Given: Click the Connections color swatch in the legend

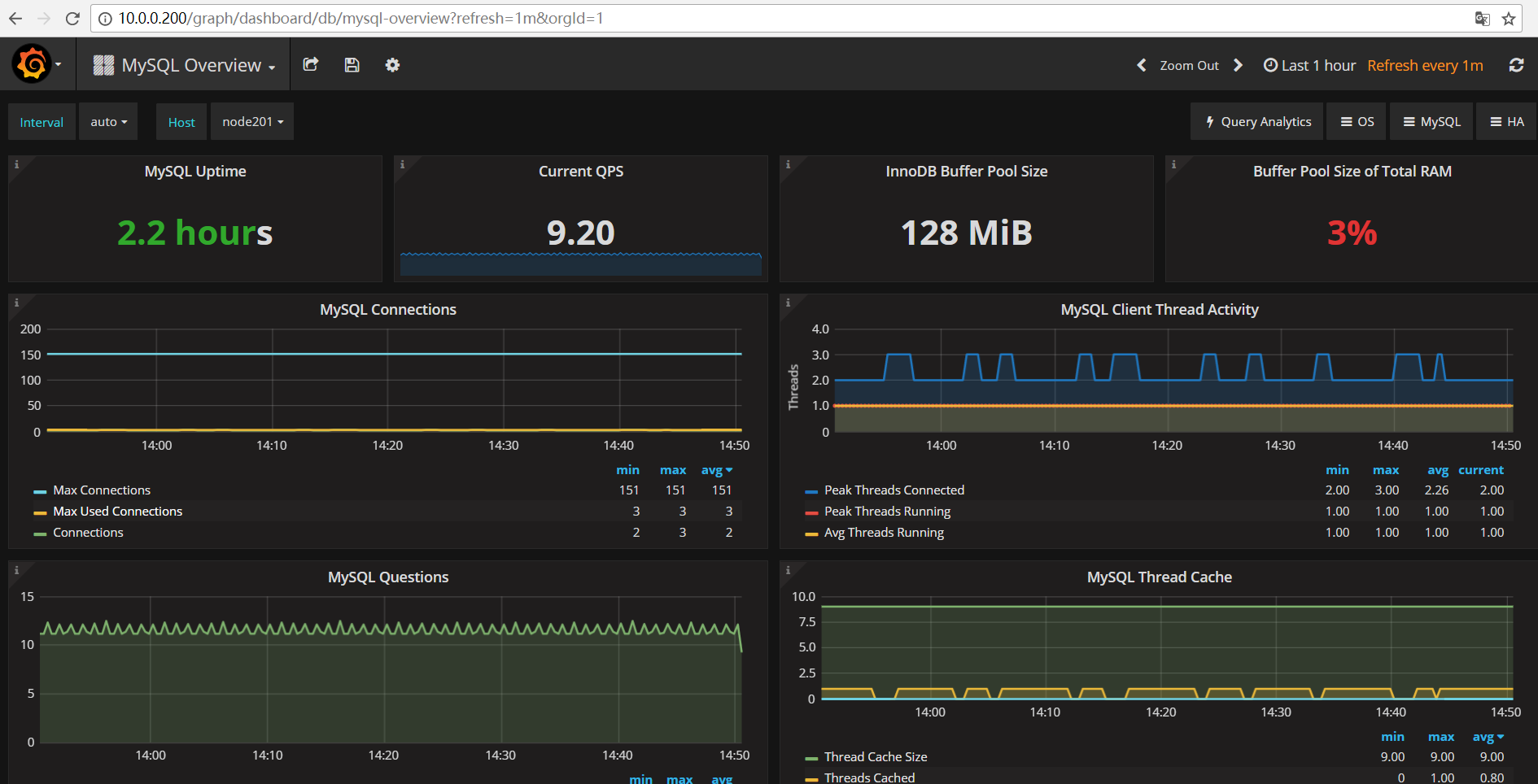Looking at the screenshot, I should (x=41, y=532).
